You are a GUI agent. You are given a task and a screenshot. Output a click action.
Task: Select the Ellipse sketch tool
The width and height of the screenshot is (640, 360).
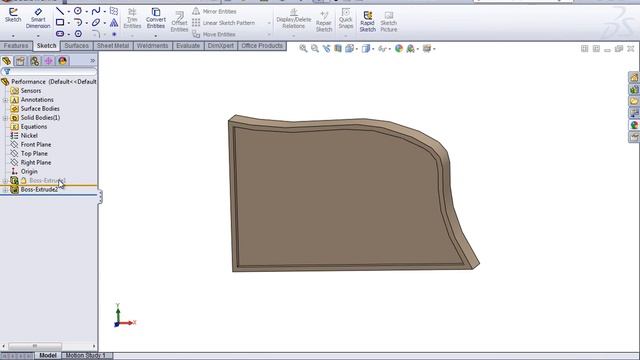pyautogui.click(x=96, y=22)
